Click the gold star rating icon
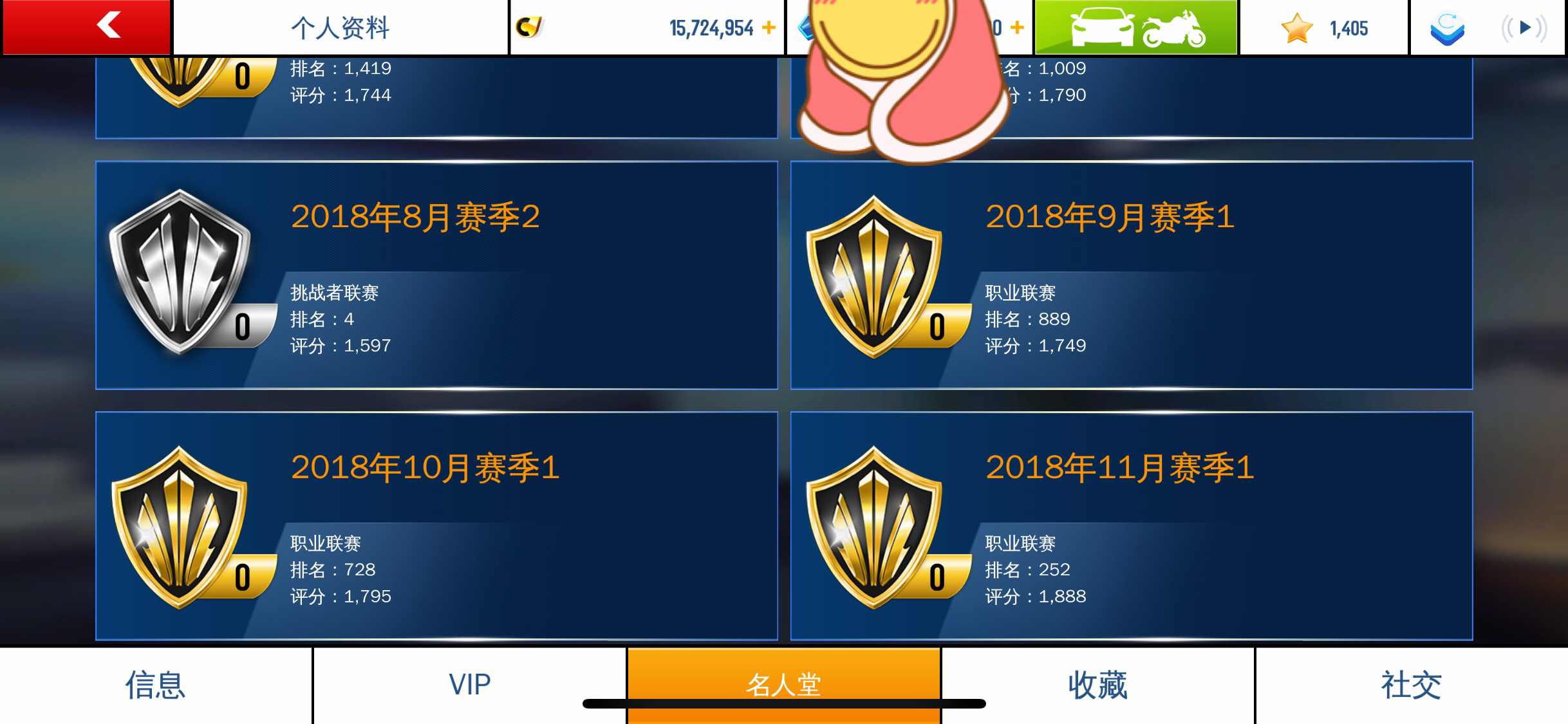Image resolution: width=1568 pixels, height=724 pixels. [1296, 28]
